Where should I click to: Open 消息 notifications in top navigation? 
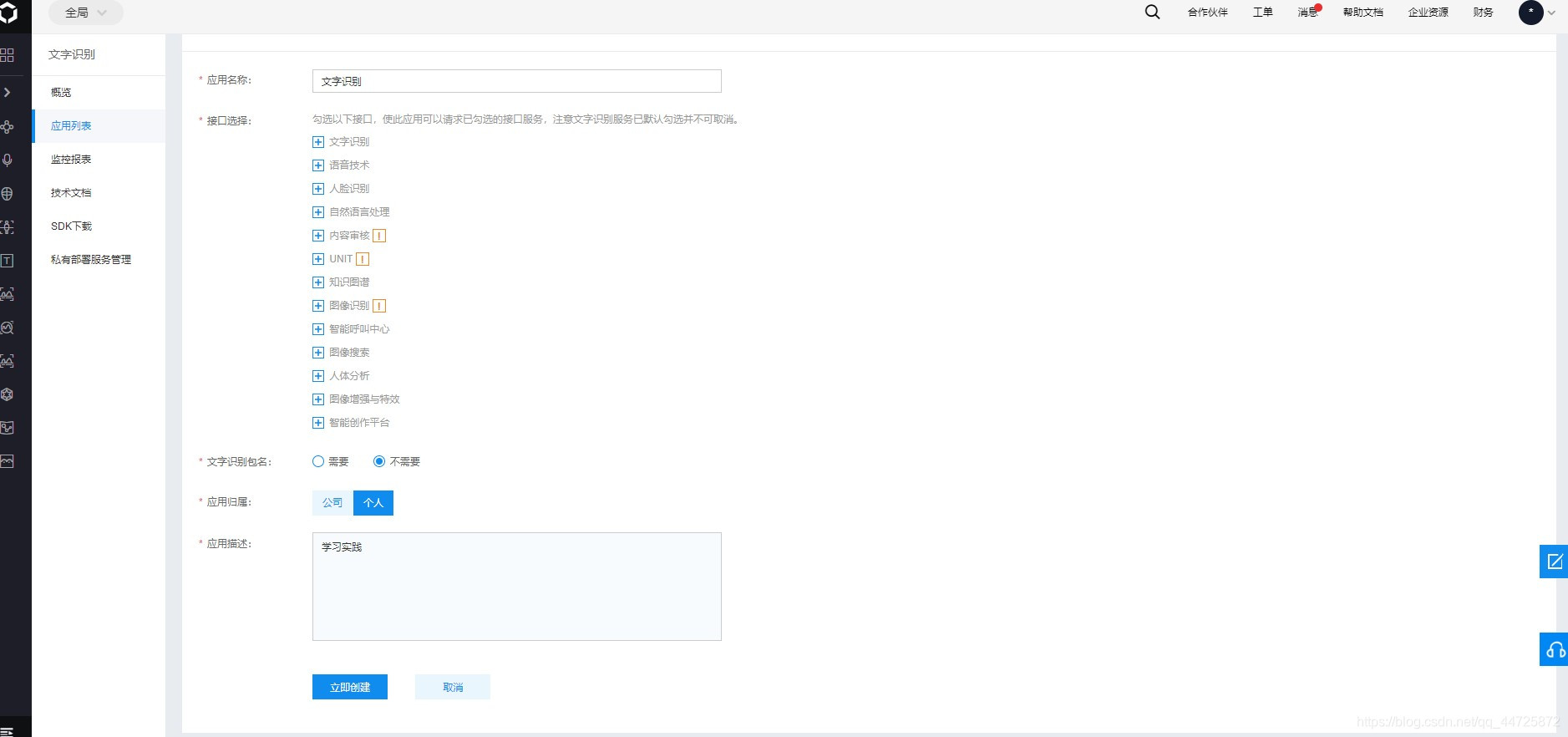coord(1308,13)
